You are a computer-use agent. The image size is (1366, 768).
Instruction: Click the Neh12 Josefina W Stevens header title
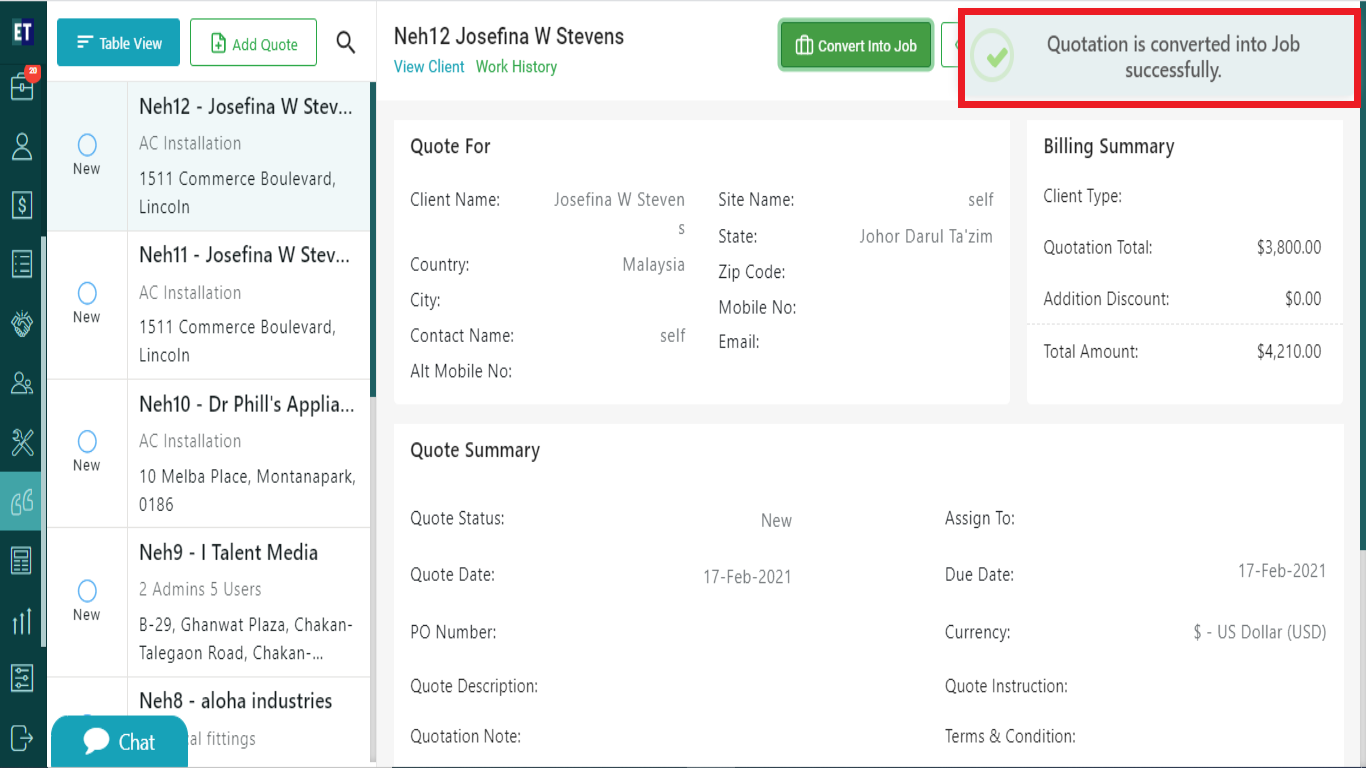pyautogui.click(x=509, y=36)
